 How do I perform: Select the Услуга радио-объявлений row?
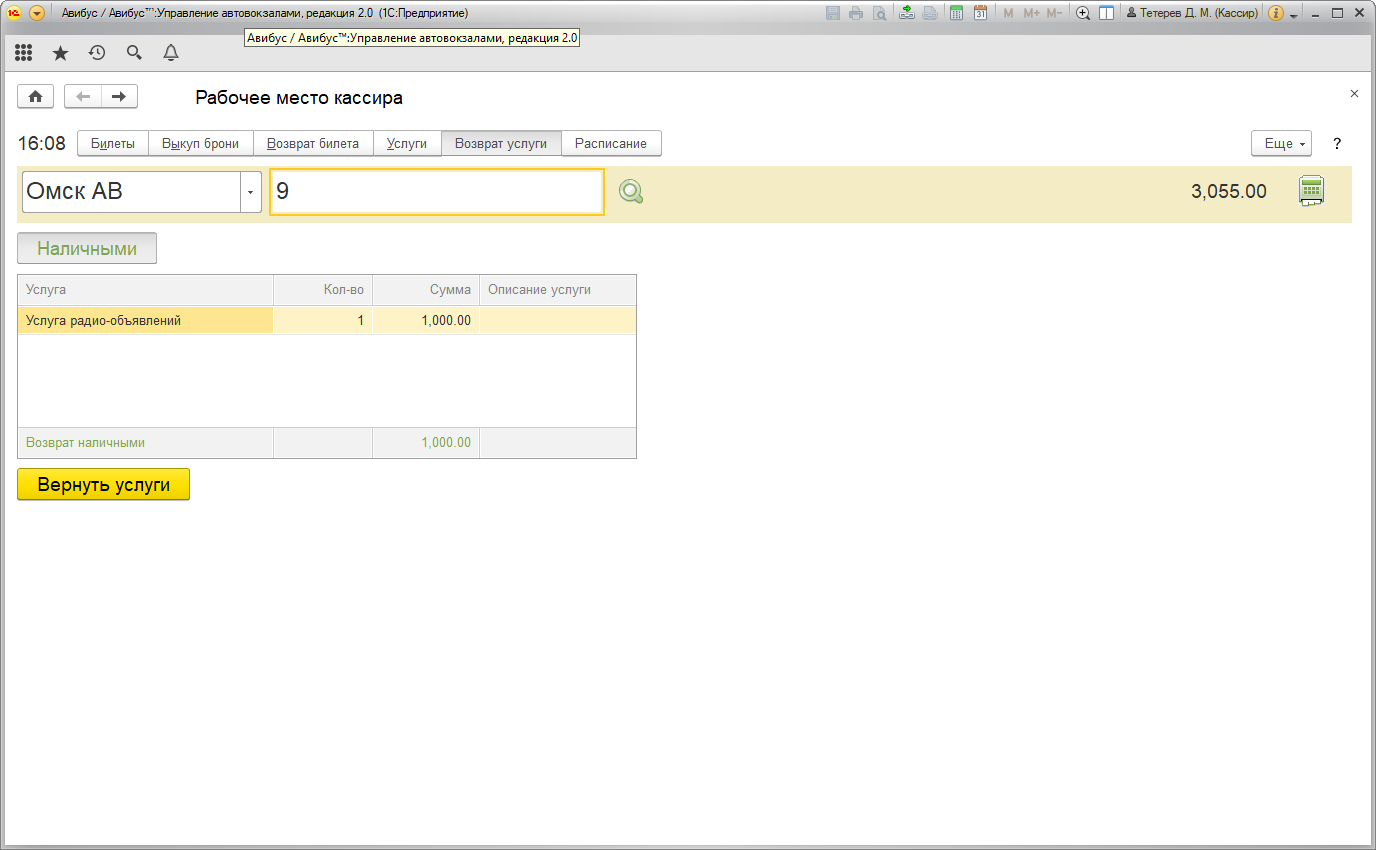pos(145,321)
